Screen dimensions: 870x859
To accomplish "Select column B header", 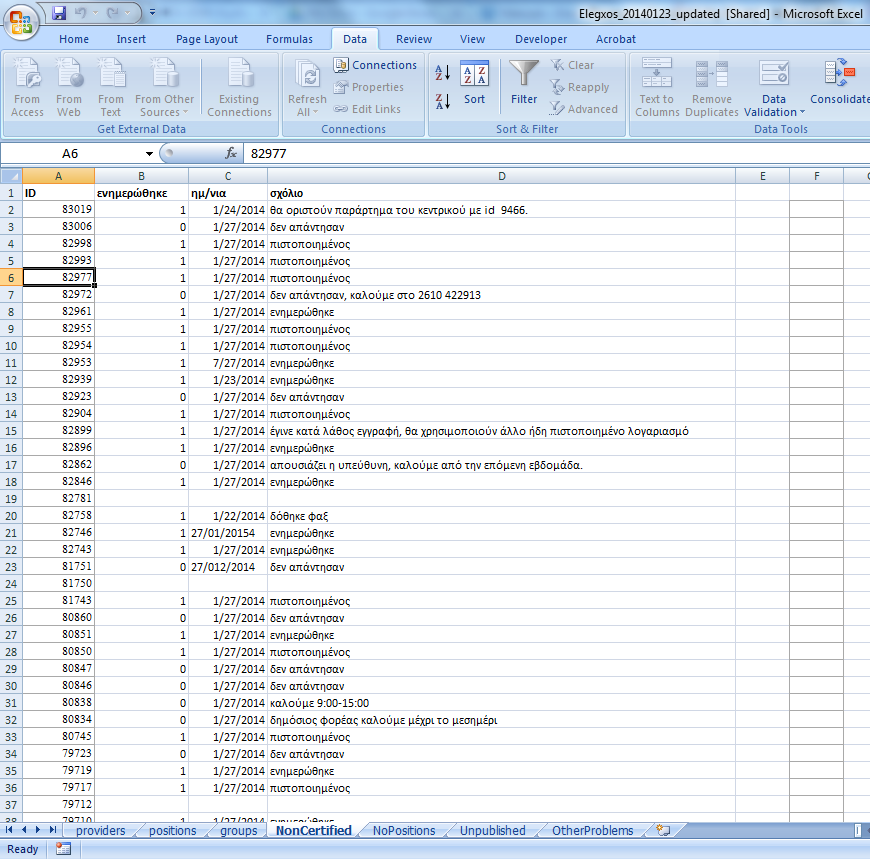I will [141, 176].
